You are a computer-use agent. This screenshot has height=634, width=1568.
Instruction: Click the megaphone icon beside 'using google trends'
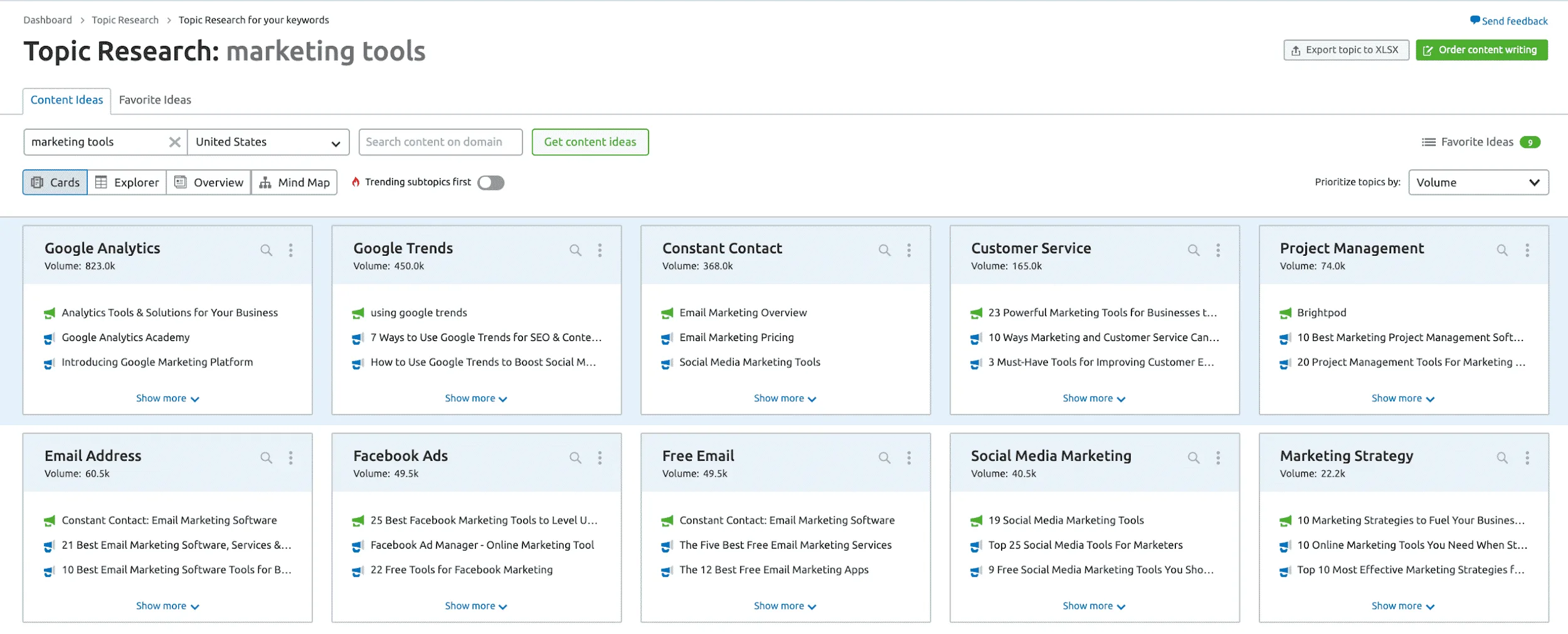coord(358,313)
